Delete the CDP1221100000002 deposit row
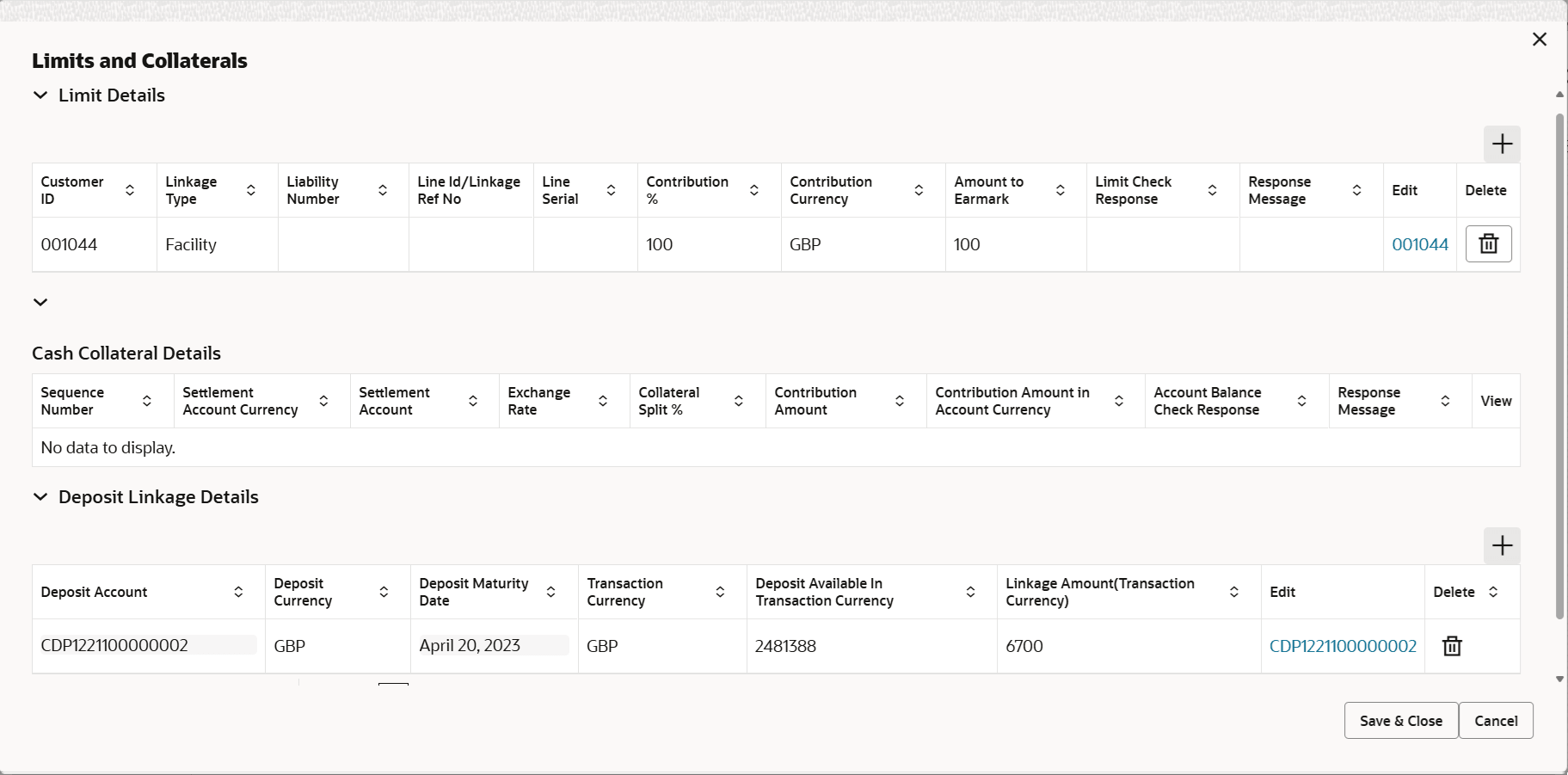The width and height of the screenshot is (1568, 775). (1452, 646)
